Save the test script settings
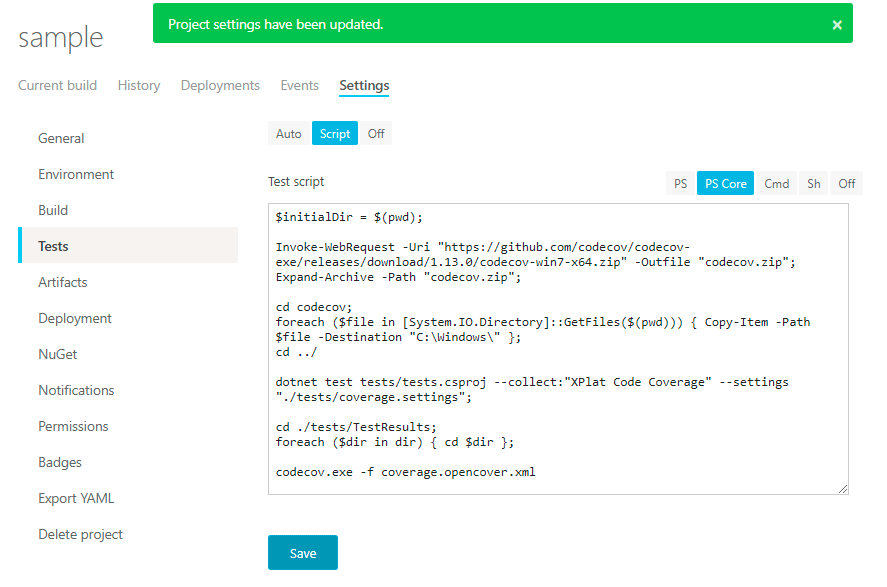This screenshot has height=587, width=887. coord(302,552)
